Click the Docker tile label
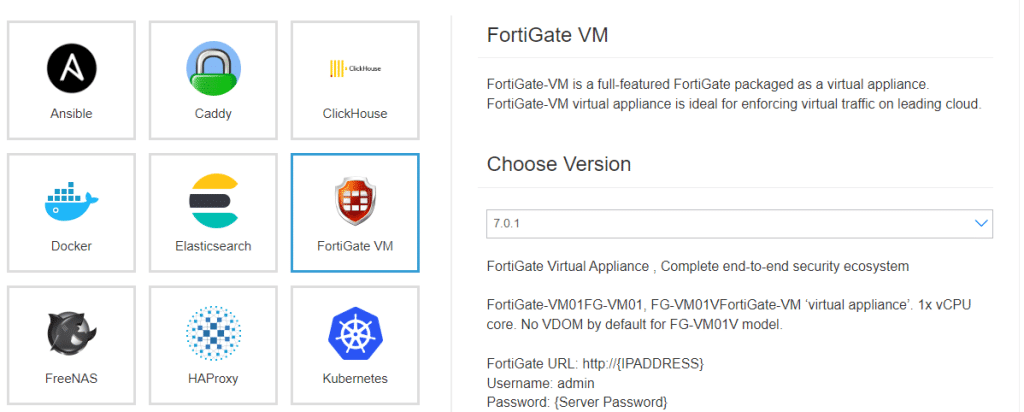The image size is (1024, 412). [x=71, y=246]
